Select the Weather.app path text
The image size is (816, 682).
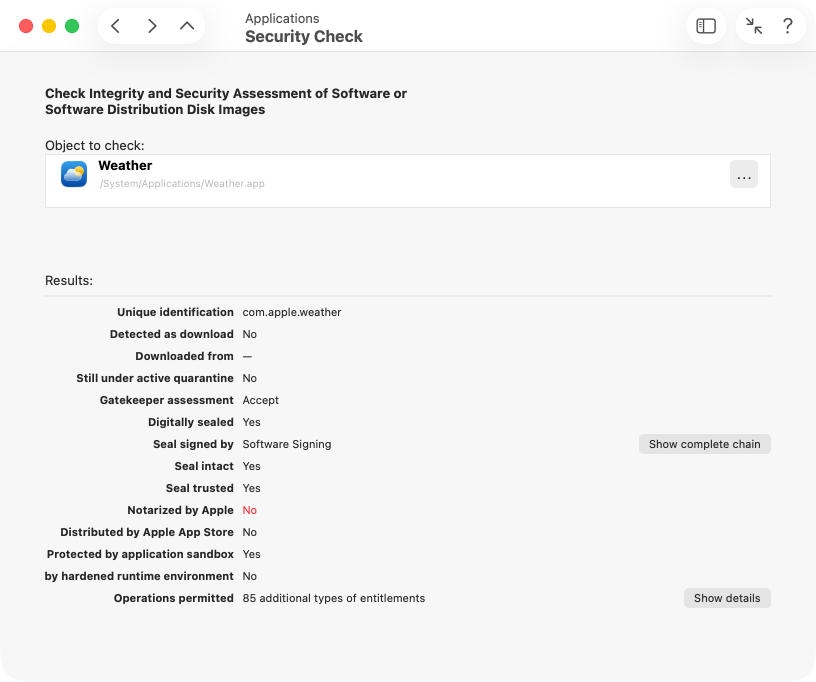click(x=181, y=184)
